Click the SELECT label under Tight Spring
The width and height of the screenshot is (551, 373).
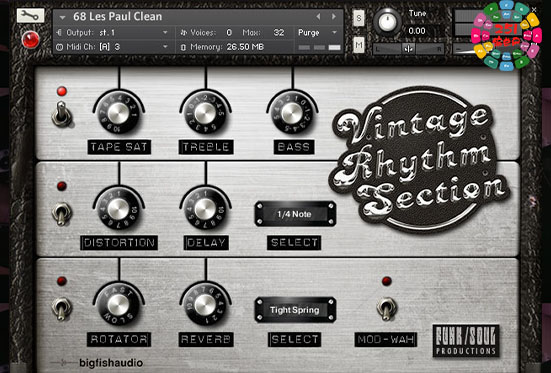(x=294, y=339)
